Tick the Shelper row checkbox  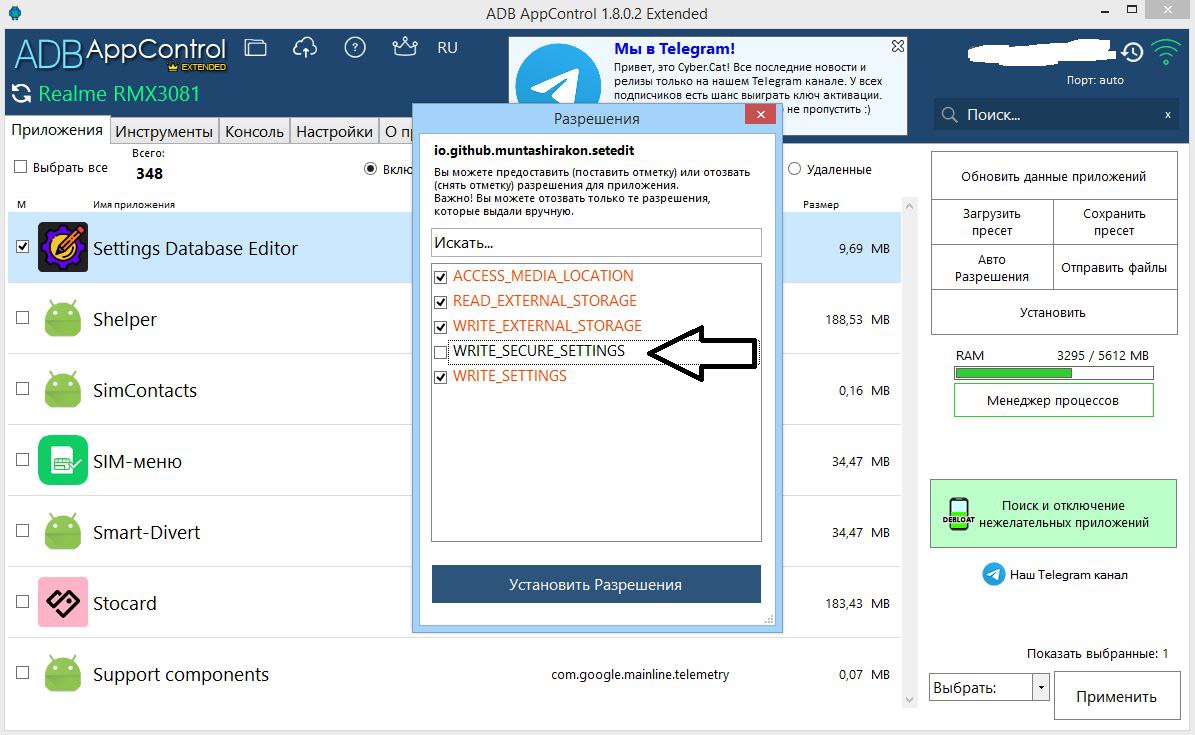click(x=22, y=317)
